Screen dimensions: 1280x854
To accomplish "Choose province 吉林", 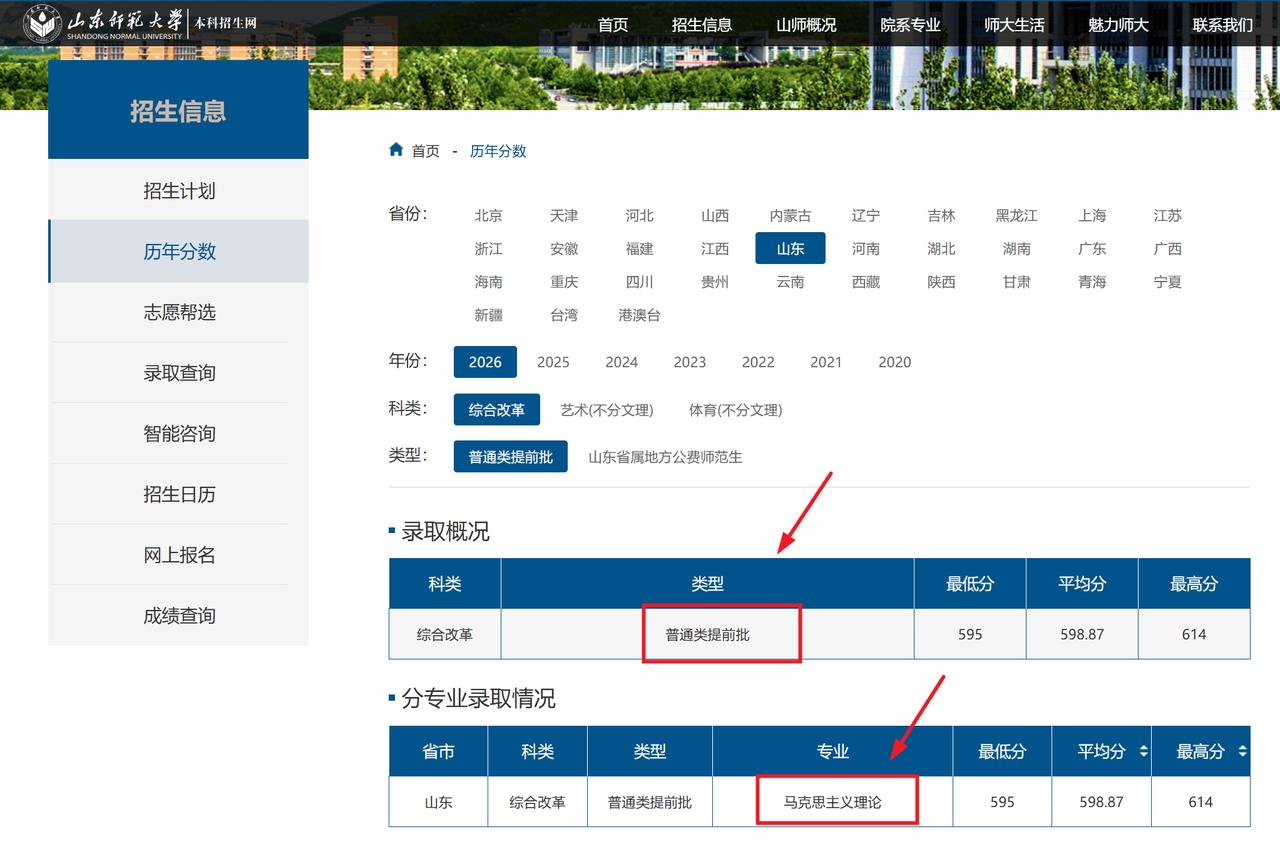I will point(942,215).
